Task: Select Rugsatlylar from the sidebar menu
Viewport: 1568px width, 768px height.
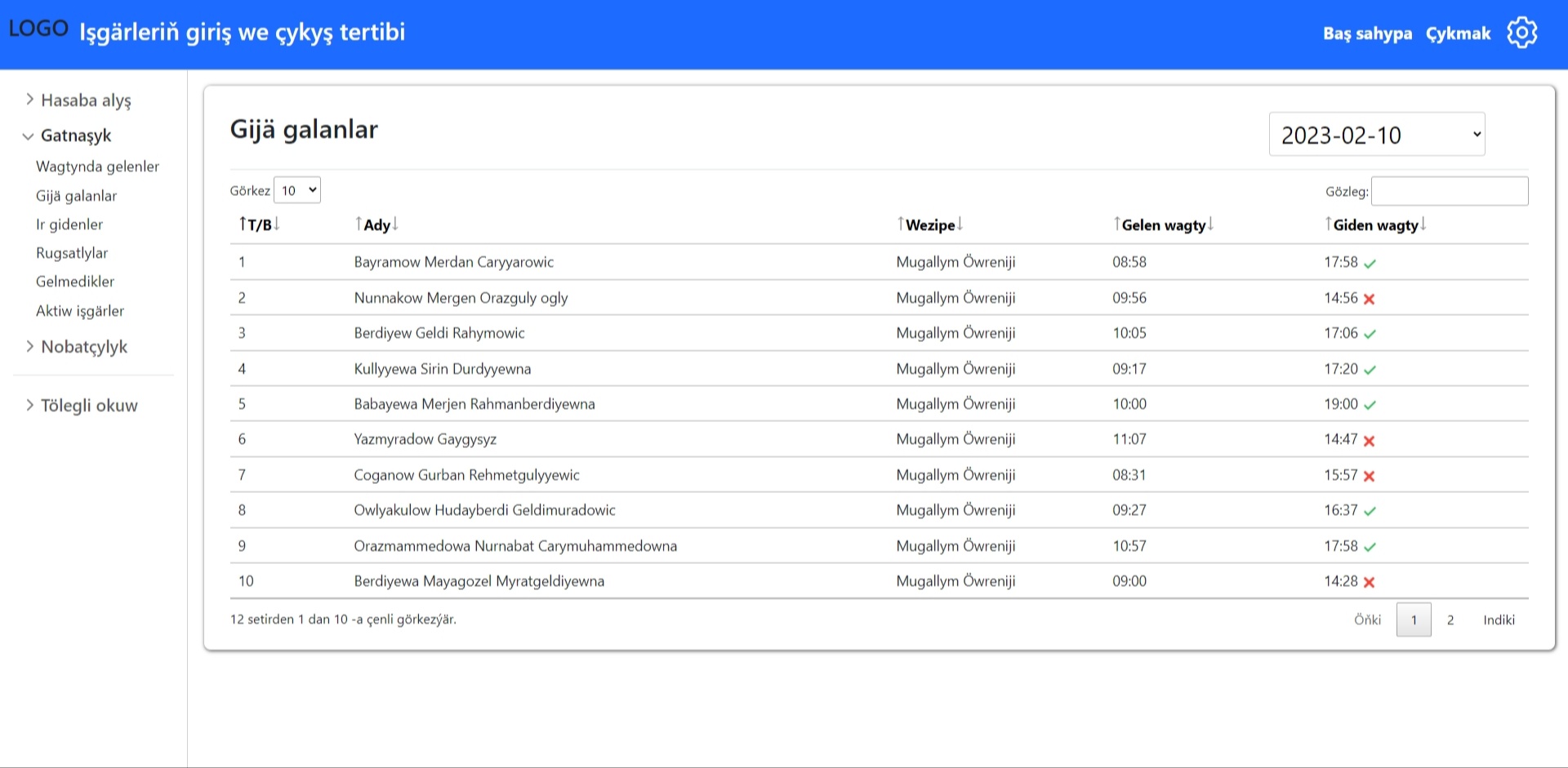Action: pos(72,253)
